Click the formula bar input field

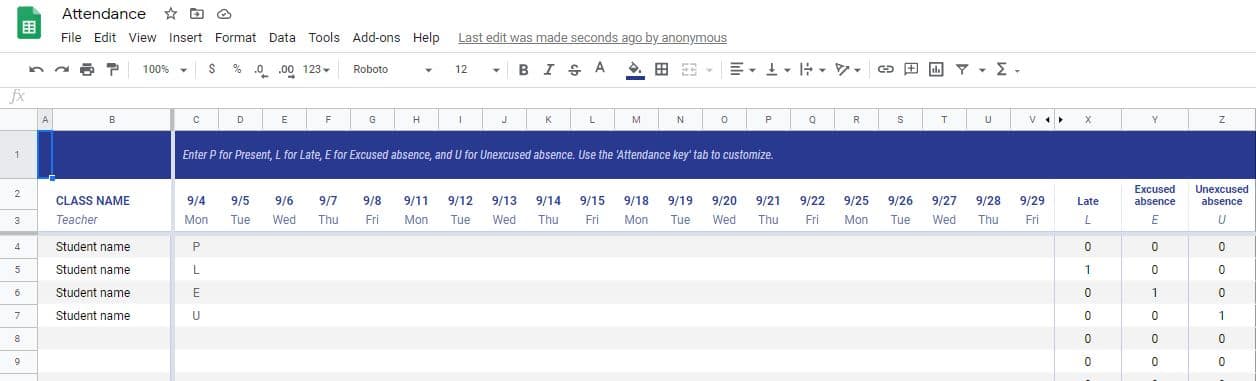(x=640, y=97)
